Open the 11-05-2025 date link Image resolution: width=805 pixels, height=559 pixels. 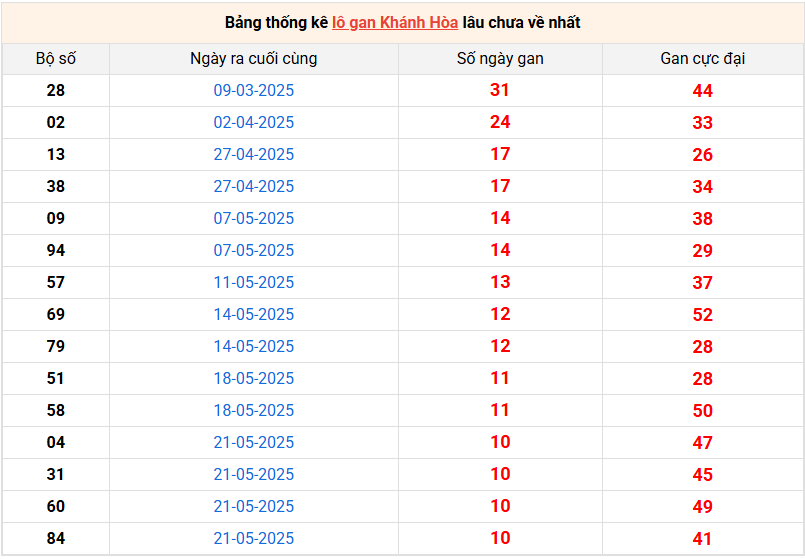click(x=254, y=283)
